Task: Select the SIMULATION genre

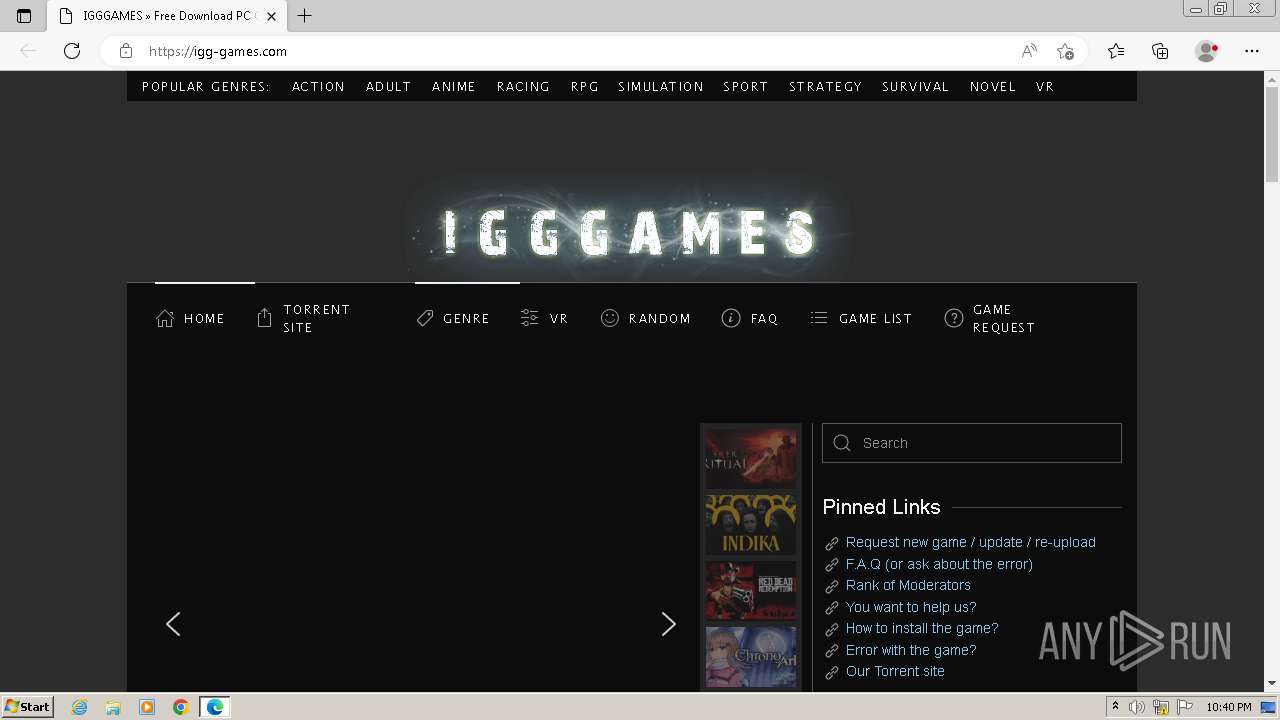Action: point(661,86)
